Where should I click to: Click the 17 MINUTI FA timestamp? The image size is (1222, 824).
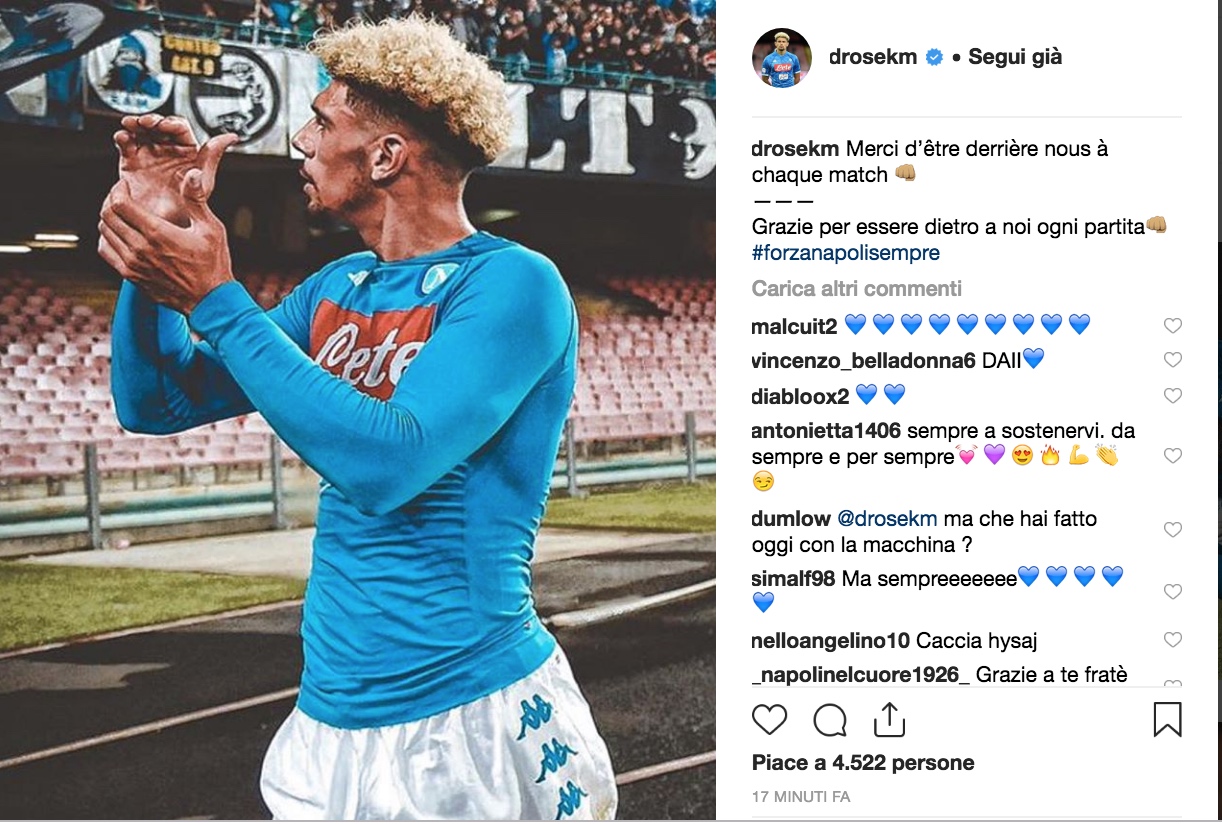(801, 798)
